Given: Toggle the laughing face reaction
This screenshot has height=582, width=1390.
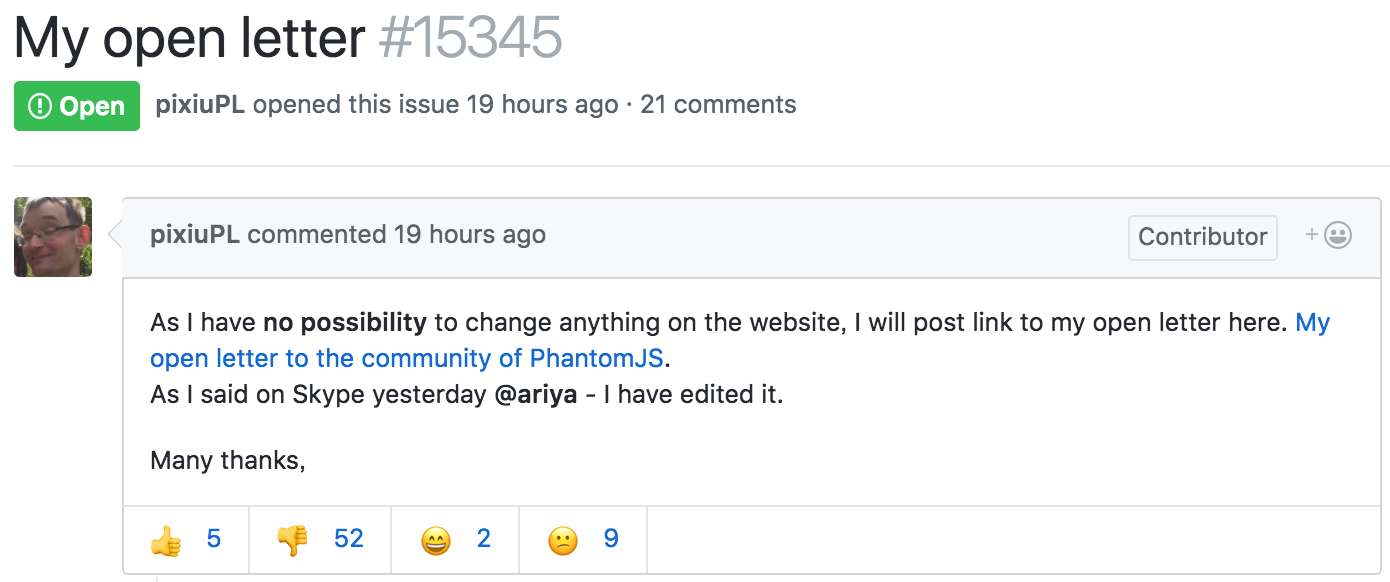Looking at the screenshot, I should [456, 540].
